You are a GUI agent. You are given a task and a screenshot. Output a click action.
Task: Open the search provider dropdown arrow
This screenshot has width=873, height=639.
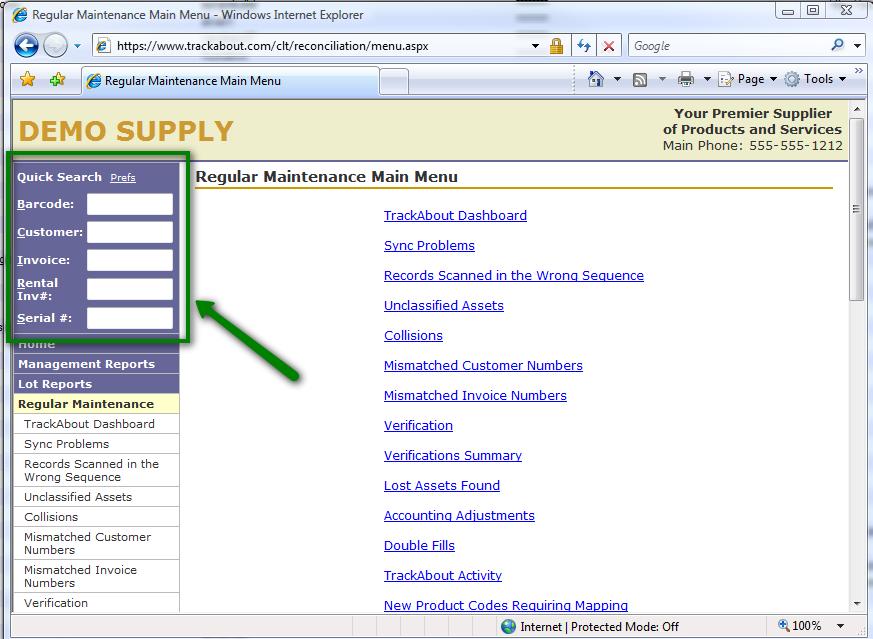click(857, 46)
